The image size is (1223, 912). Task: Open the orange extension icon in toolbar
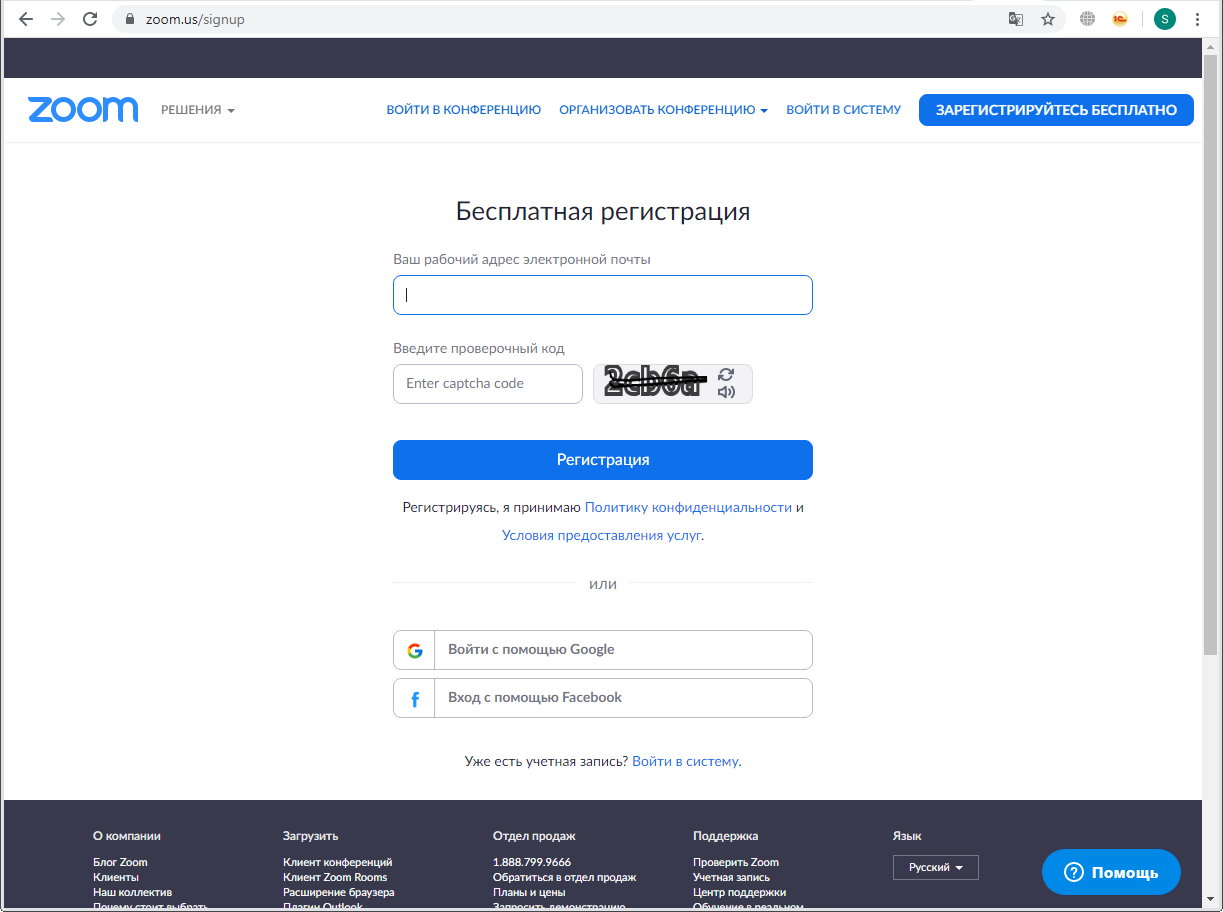[x=1120, y=19]
